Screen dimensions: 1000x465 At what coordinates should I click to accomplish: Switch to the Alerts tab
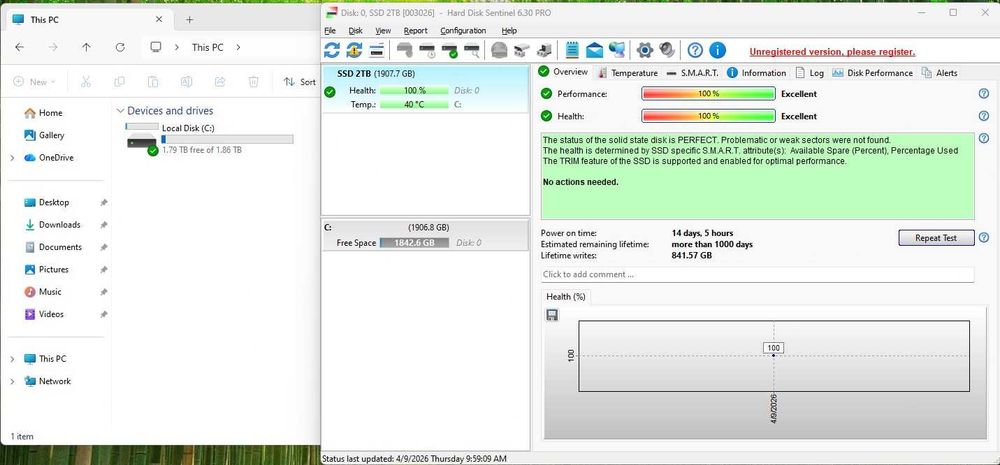[x=939, y=73]
